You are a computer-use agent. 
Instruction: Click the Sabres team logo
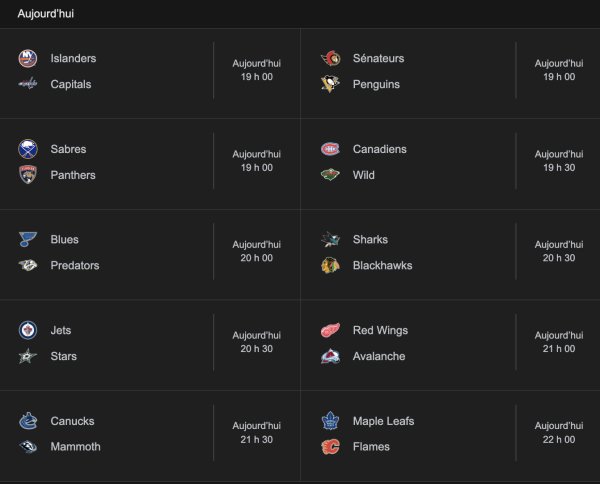click(x=28, y=150)
